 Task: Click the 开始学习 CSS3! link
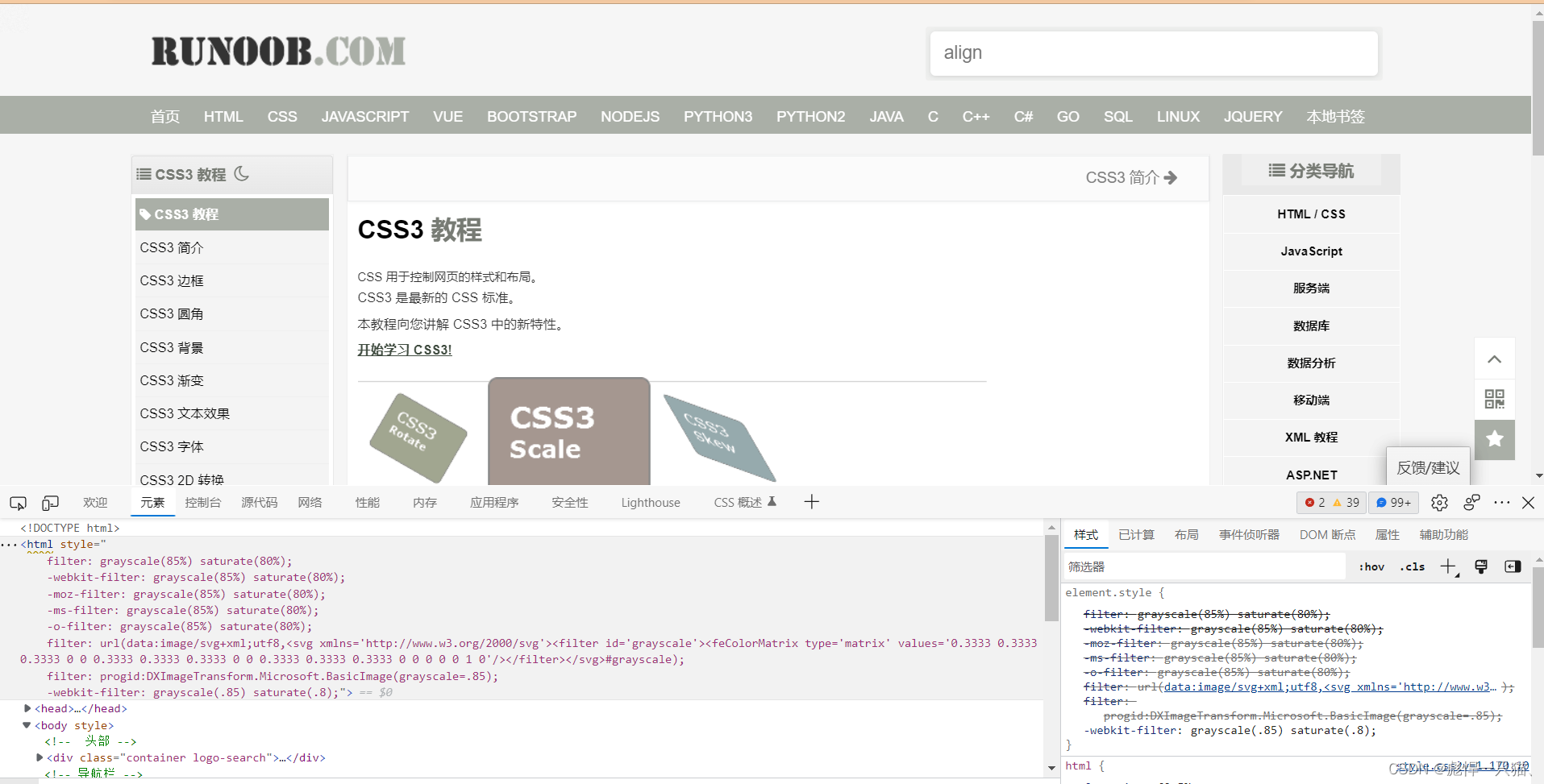[x=404, y=350]
